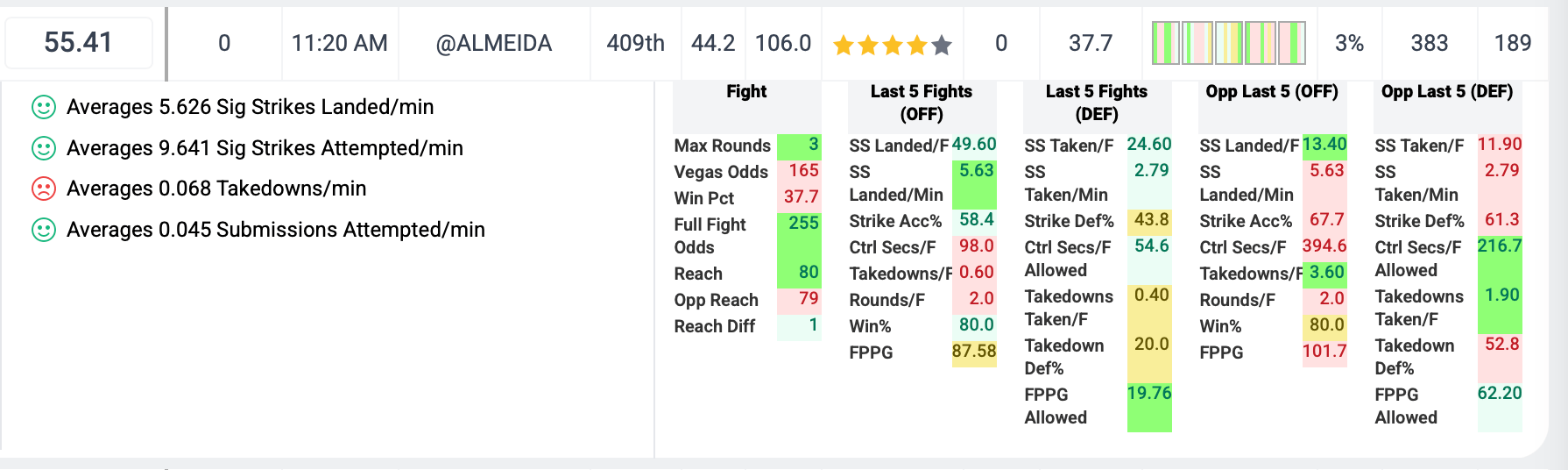
Task: Click the third gold star rating
Action: coord(893,45)
